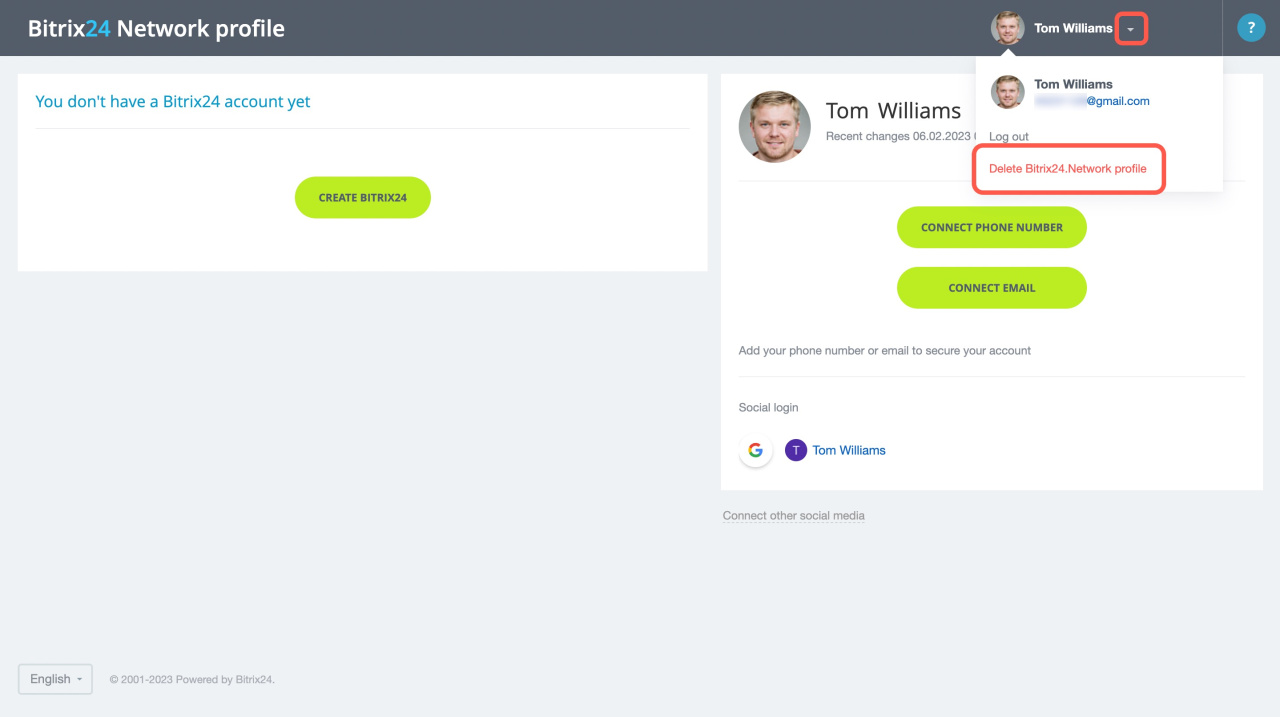Click the Bitrix24 Network profile logo
Image resolution: width=1280 pixels, height=717 pixels.
tap(156, 28)
